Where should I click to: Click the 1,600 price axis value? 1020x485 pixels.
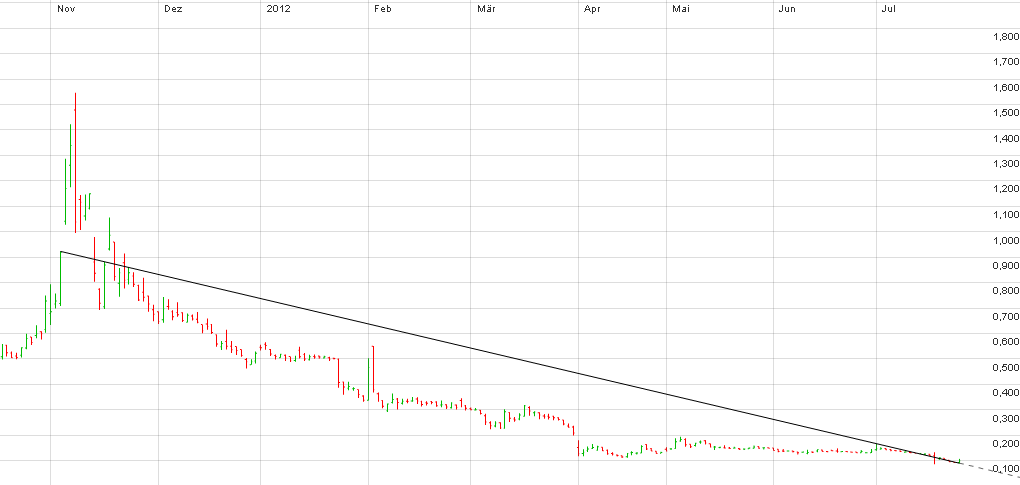pyautogui.click(x=1006, y=88)
